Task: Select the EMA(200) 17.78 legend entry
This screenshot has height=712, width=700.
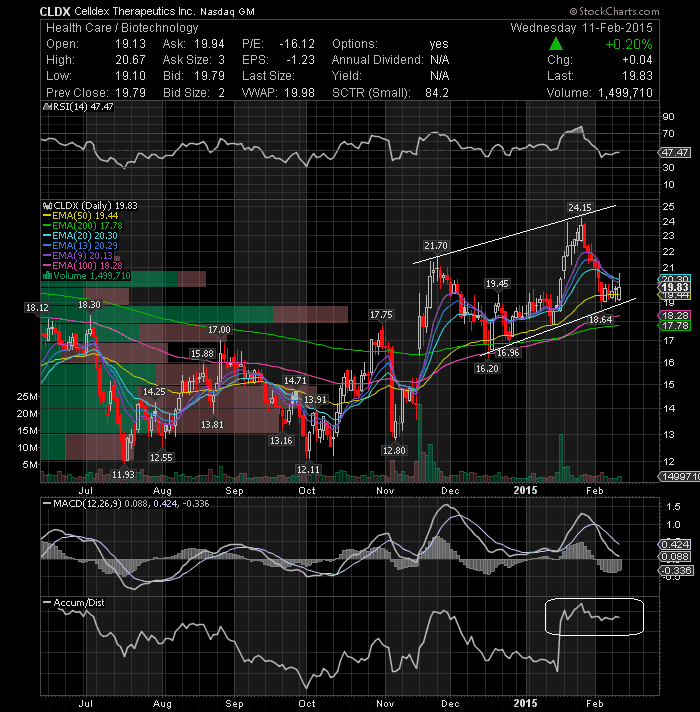Action: (83, 226)
